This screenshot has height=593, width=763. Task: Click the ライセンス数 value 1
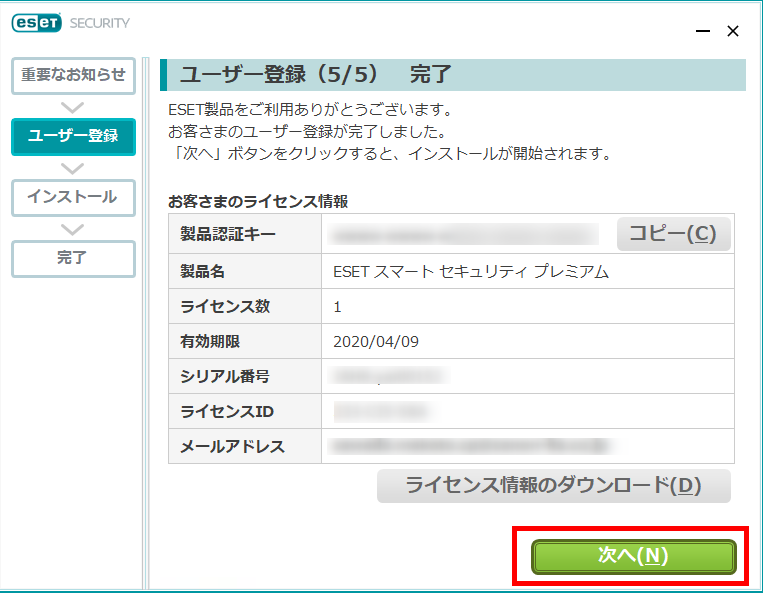pos(337,307)
